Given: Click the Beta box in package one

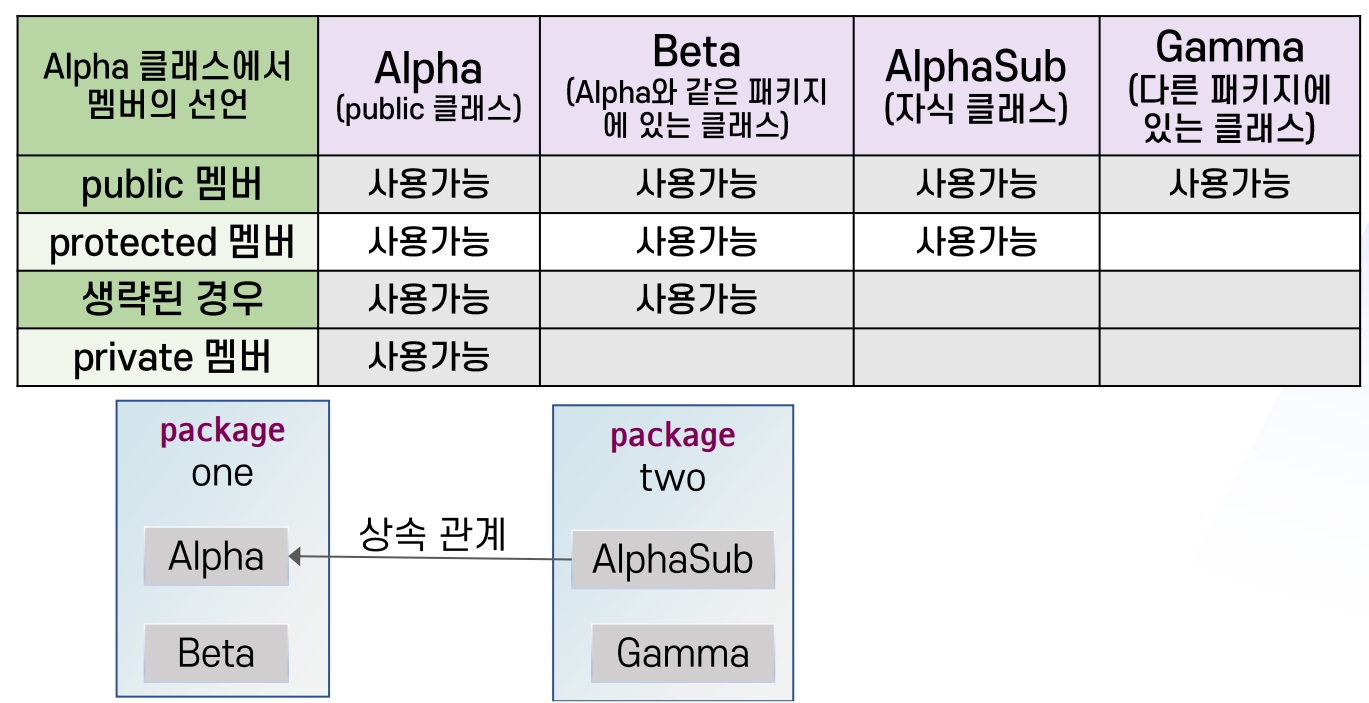Looking at the screenshot, I should (x=216, y=654).
